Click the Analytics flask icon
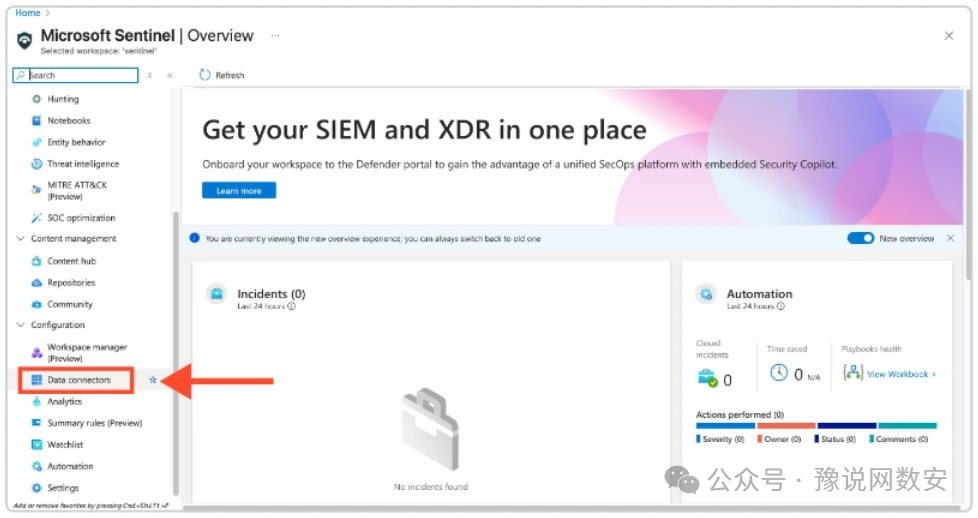The width and height of the screenshot is (978, 518). tap(37, 402)
